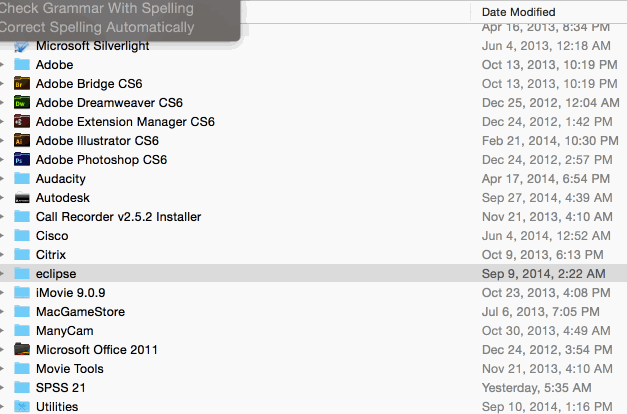Screen dimensions: 627x414
Task: Select the Adobe Photoshop CS6 icon
Action: (22, 160)
